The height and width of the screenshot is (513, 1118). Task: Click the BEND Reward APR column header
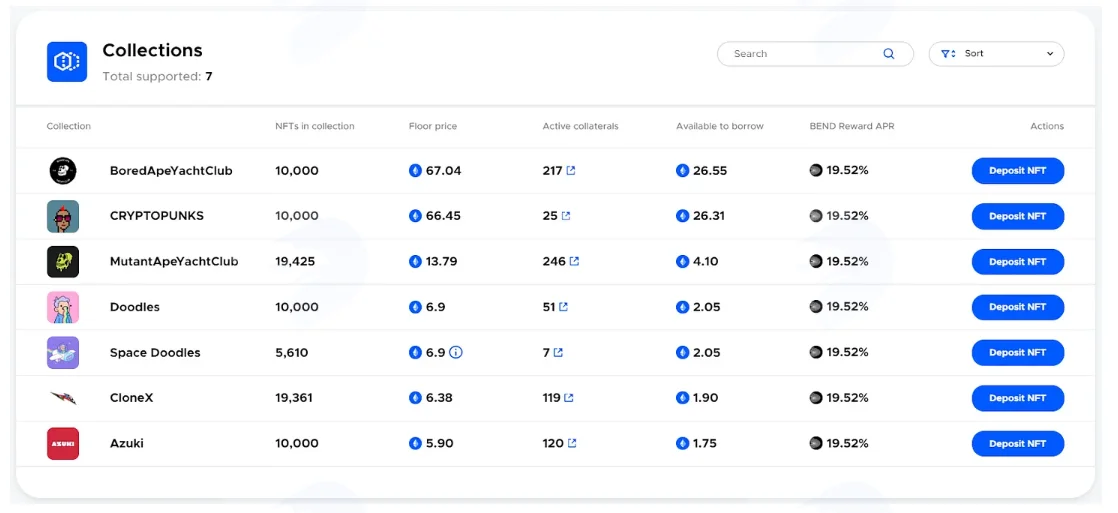pyautogui.click(x=852, y=126)
